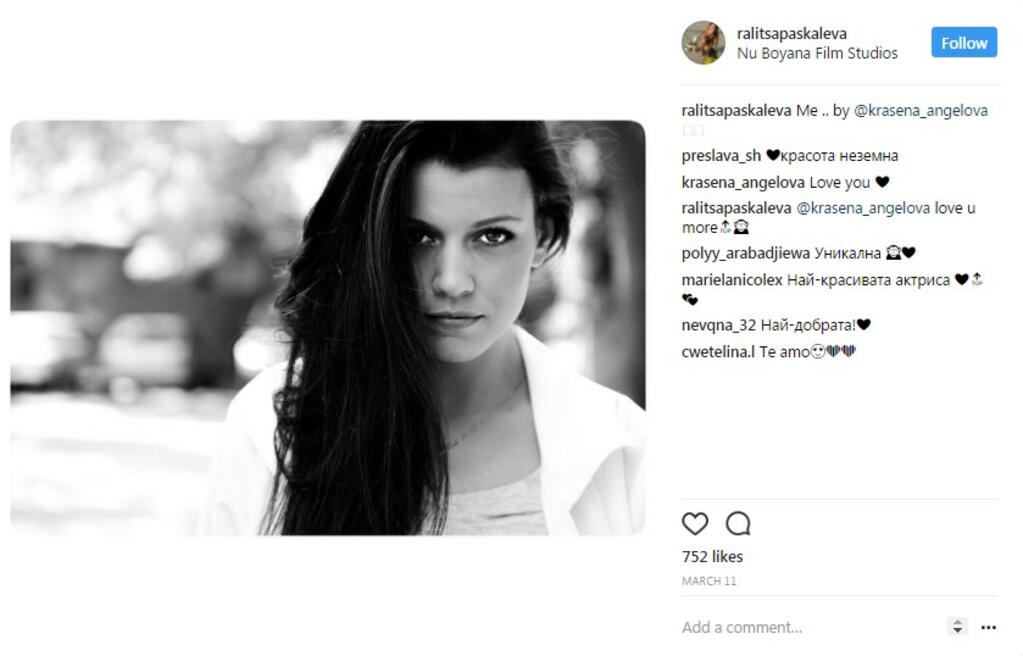Viewport: 1023px width, 656px height.
Task: Open krasena_angelova commenter profile
Action: [x=742, y=183]
